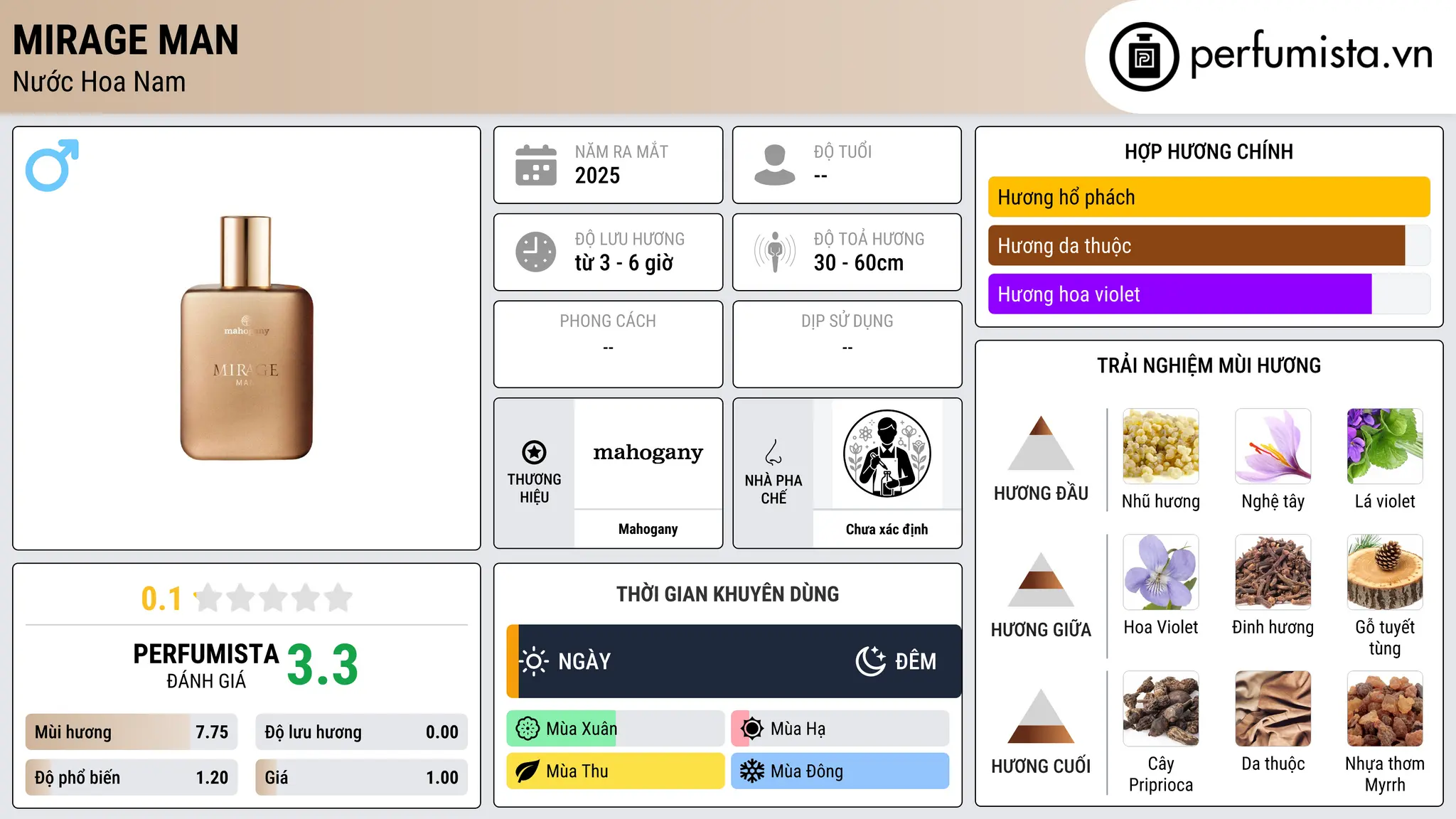Viewport: 1456px width, 819px height.
Task: Click the leaf icon for Mùa Thu
Action: point(528,771)
